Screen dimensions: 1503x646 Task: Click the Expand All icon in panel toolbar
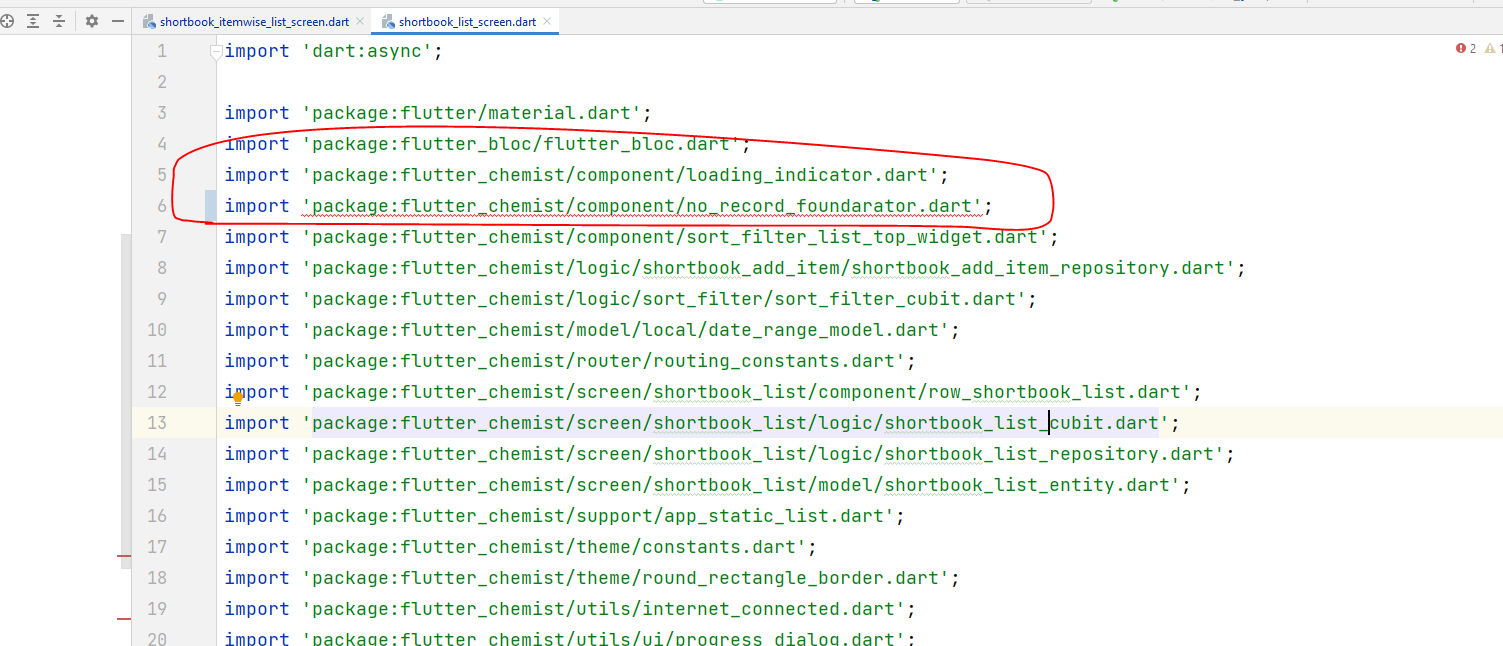[x=33, y=21]
